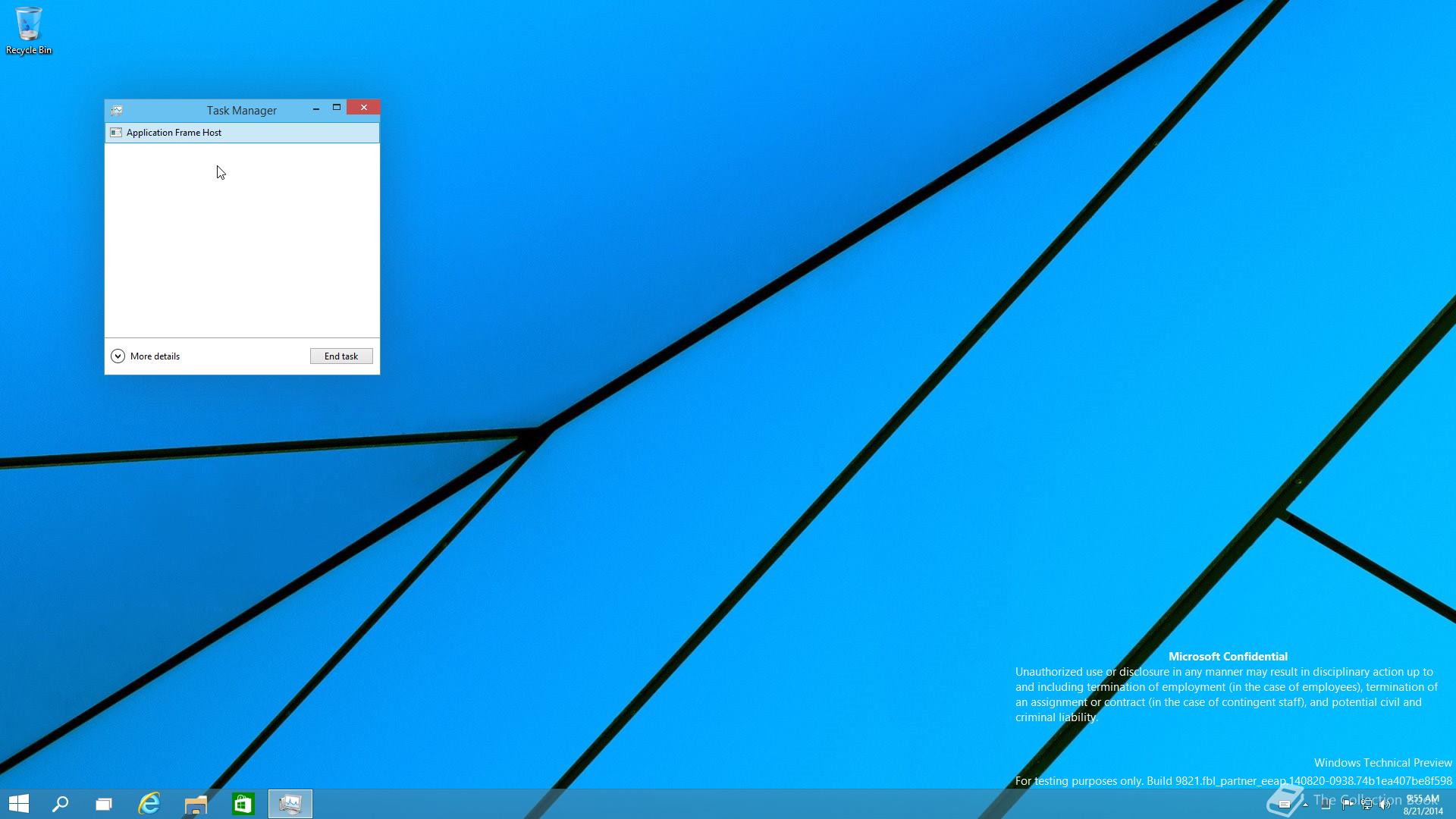Show hidden system tray icons arrow
The width and height of the screenshot is (1456, 819).
point(1305,805)
